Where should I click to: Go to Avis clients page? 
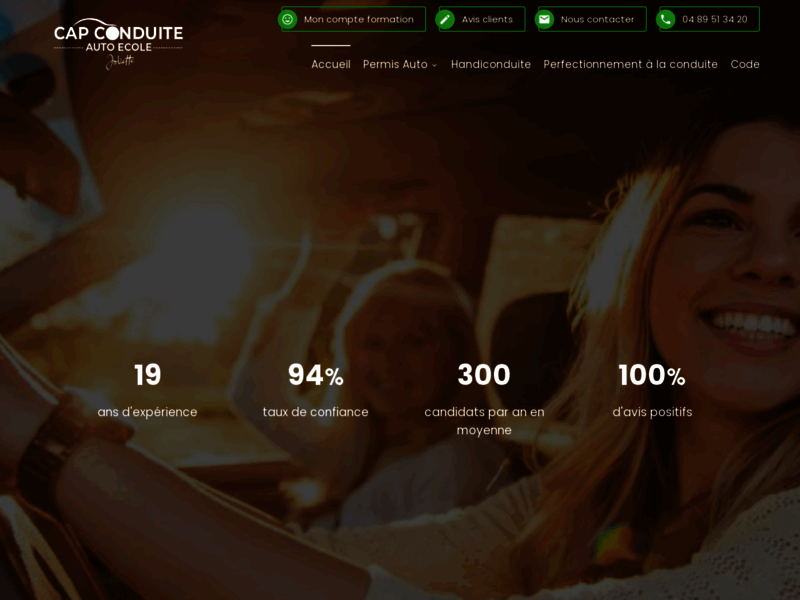(487, 19)
